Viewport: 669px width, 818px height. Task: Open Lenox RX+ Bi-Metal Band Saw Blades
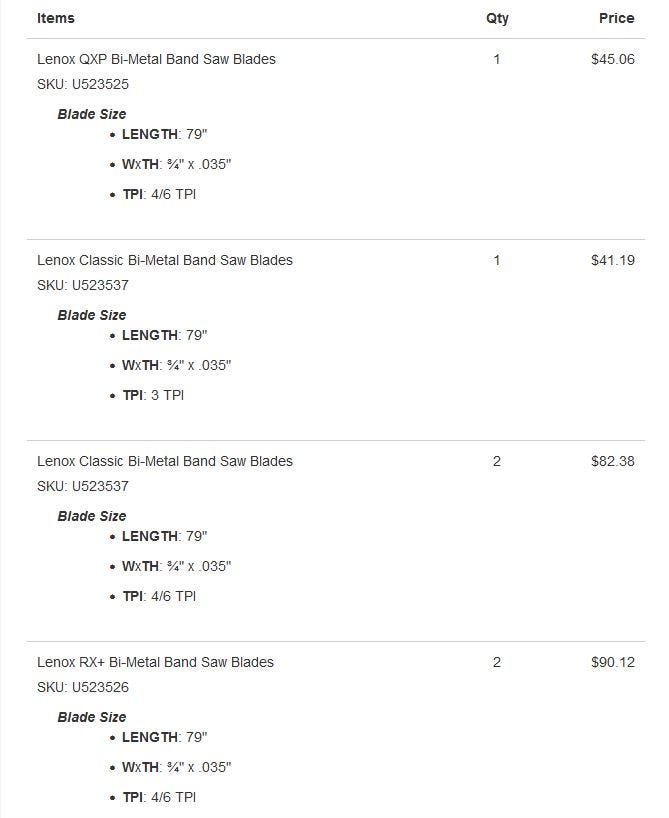(155, 662)
